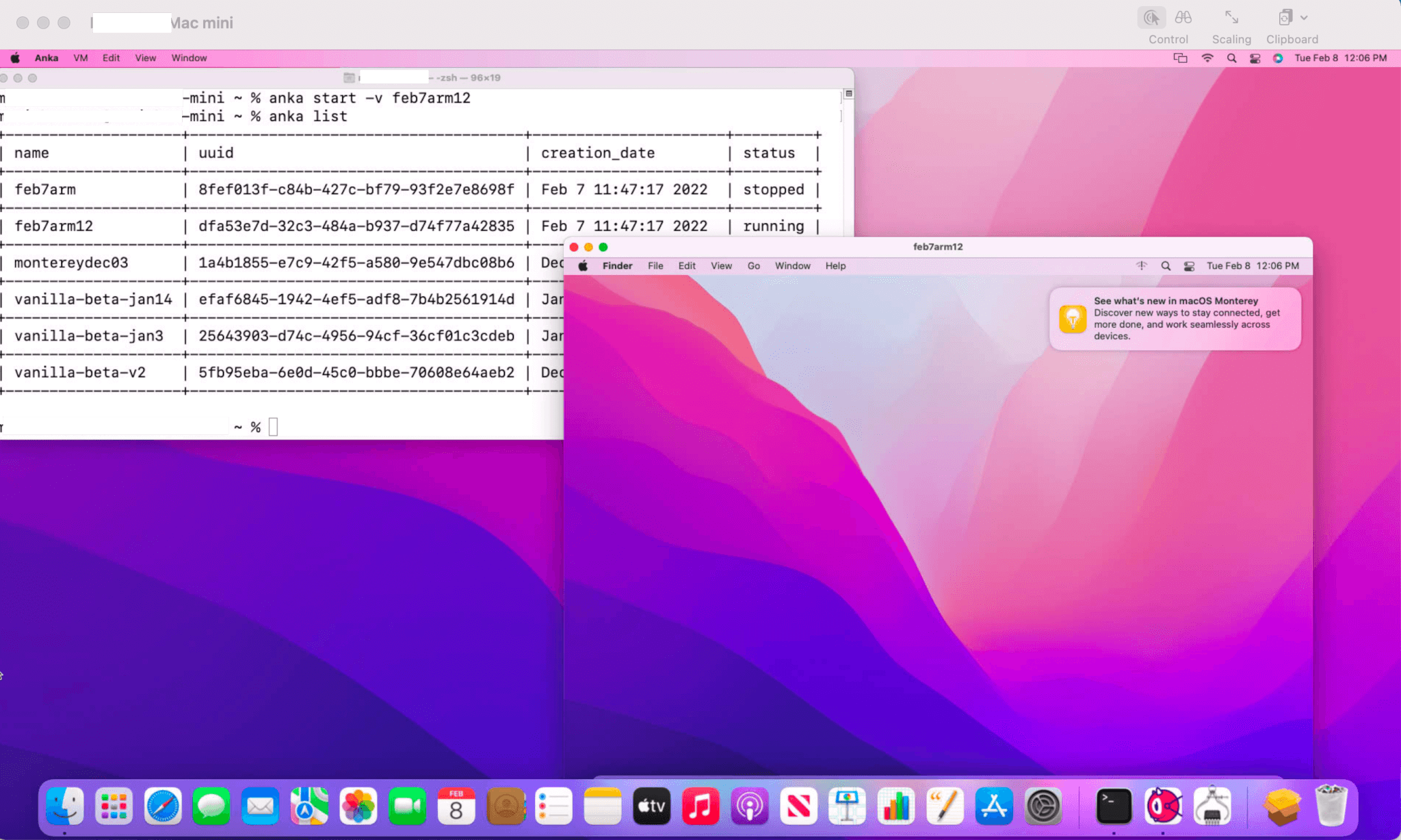
Task: Click feb7arm12 window title bar
Action: pos(938,247)
